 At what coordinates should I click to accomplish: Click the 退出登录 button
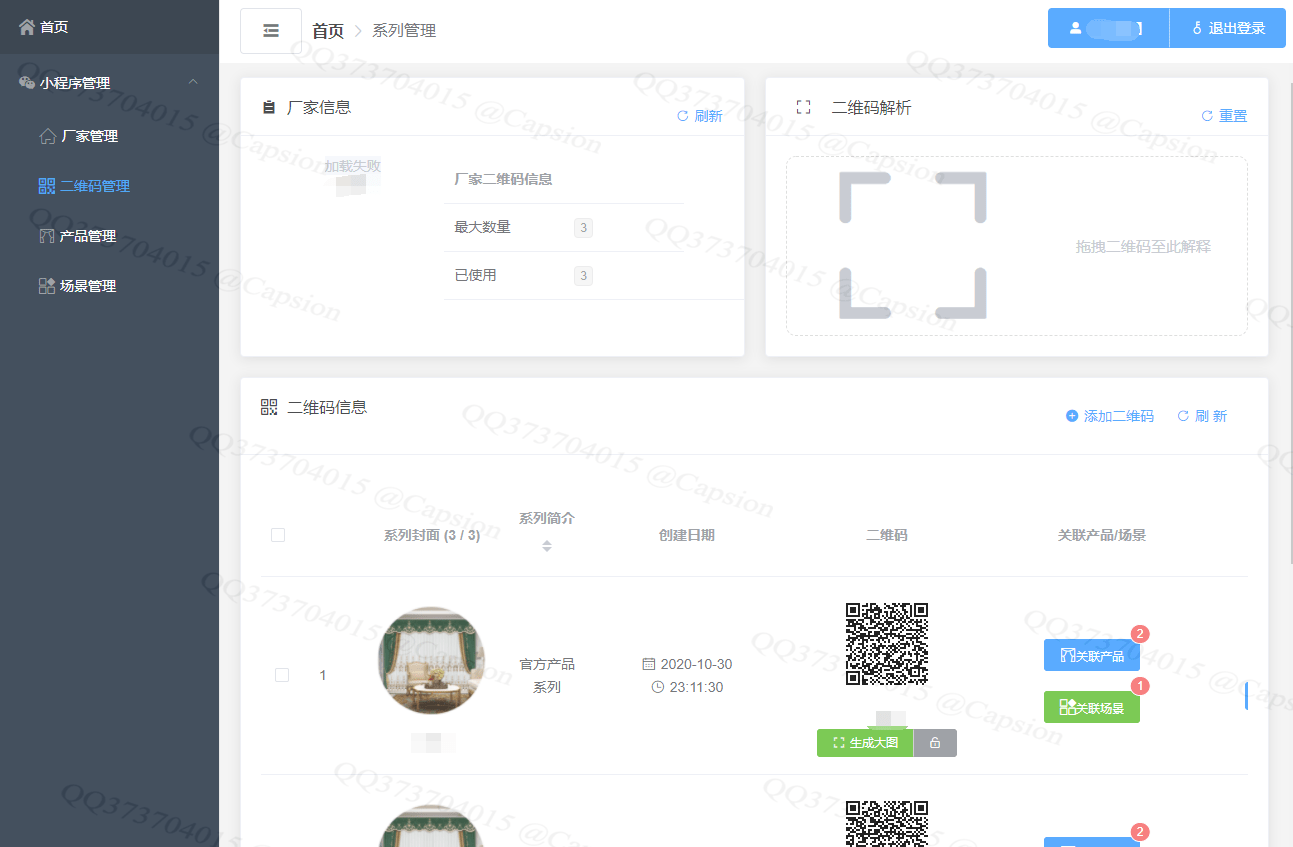pos(1228,28)
